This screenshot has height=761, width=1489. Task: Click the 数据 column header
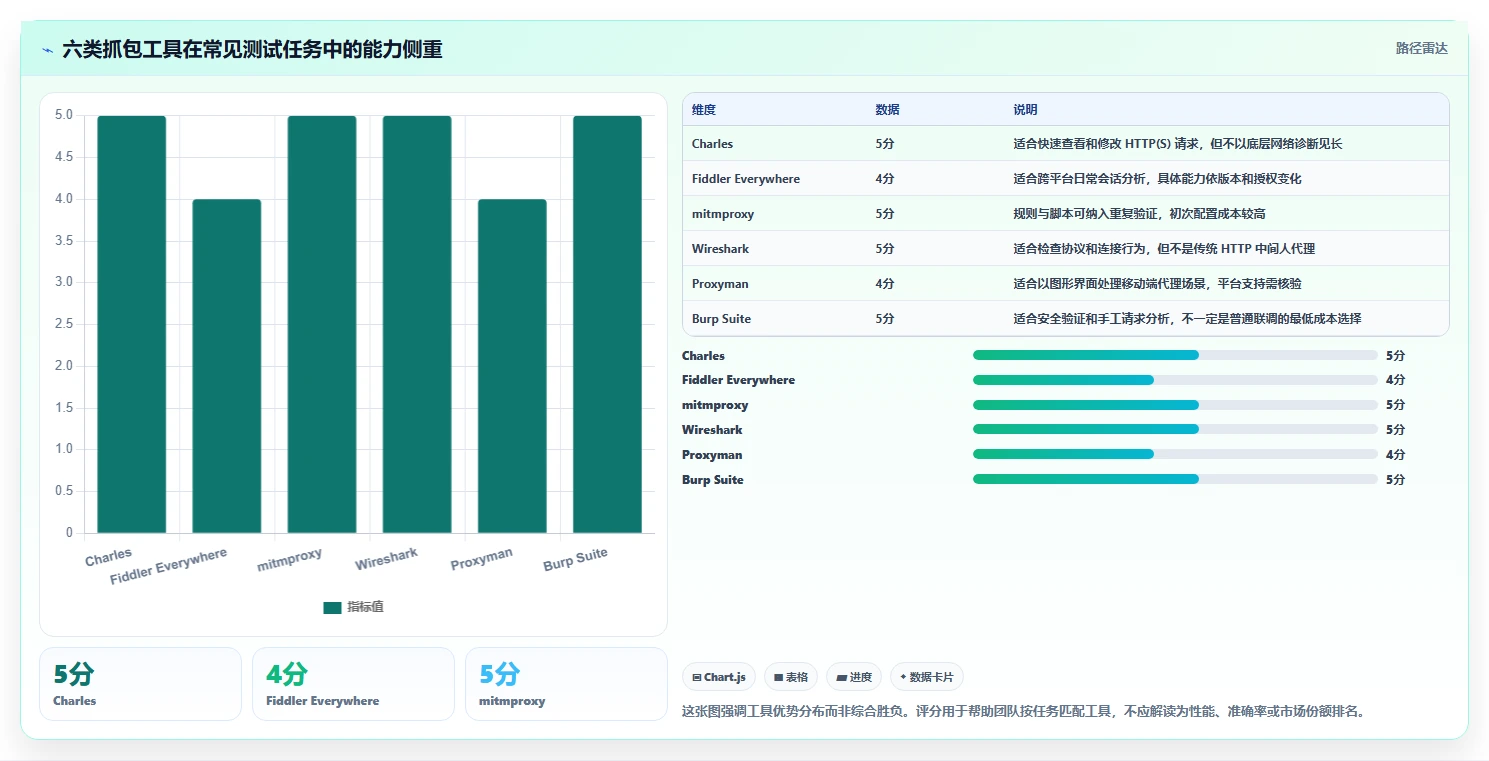pyautogui.click(x=887, y=110)
